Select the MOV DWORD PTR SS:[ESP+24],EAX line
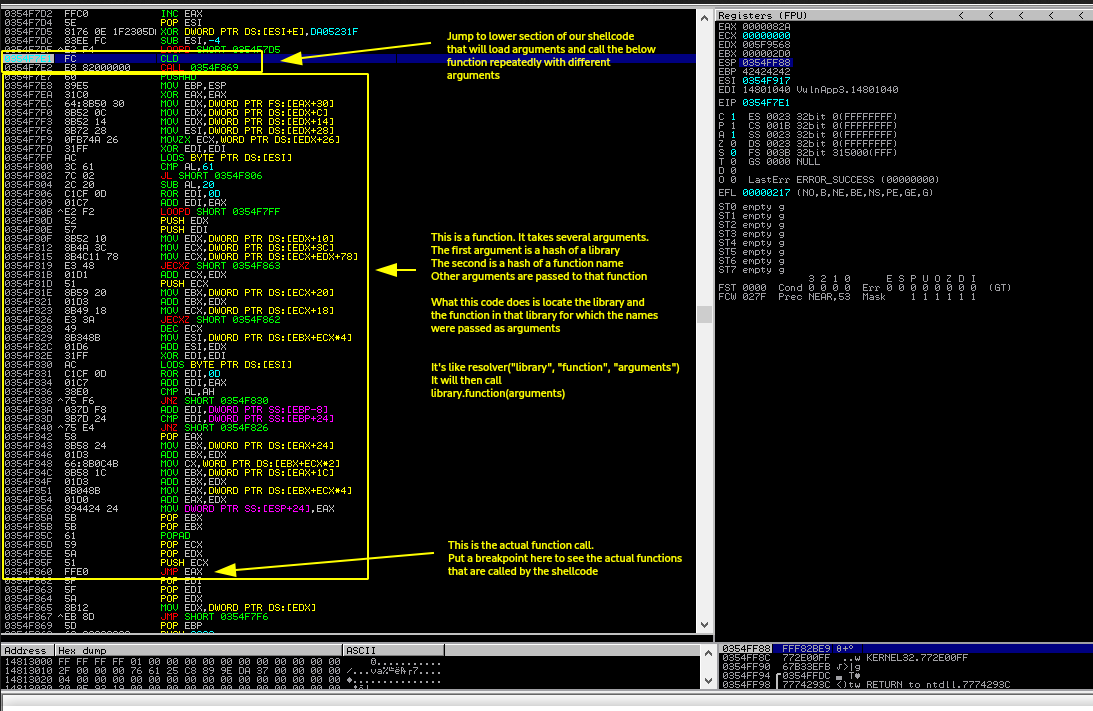Image resolution: width=1093 pixels, height=711 pixels. point(247,509)
